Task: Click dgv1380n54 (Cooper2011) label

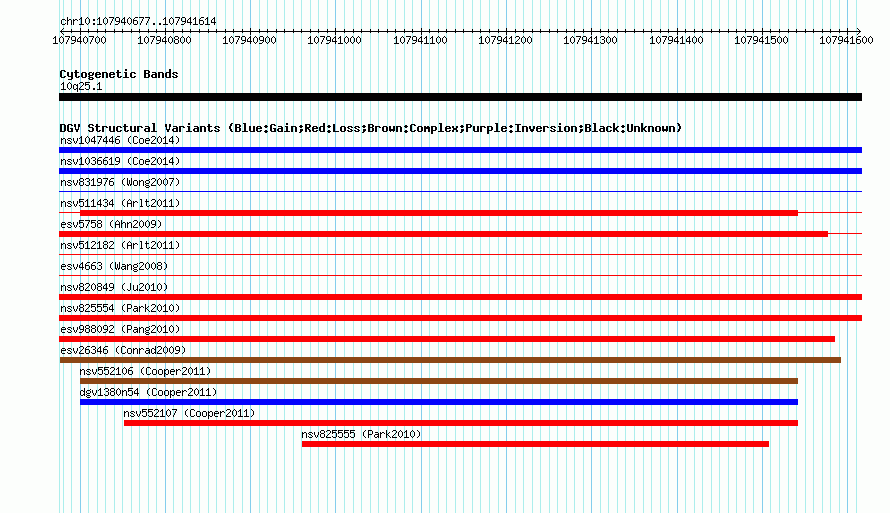Action: pos(148,392)
